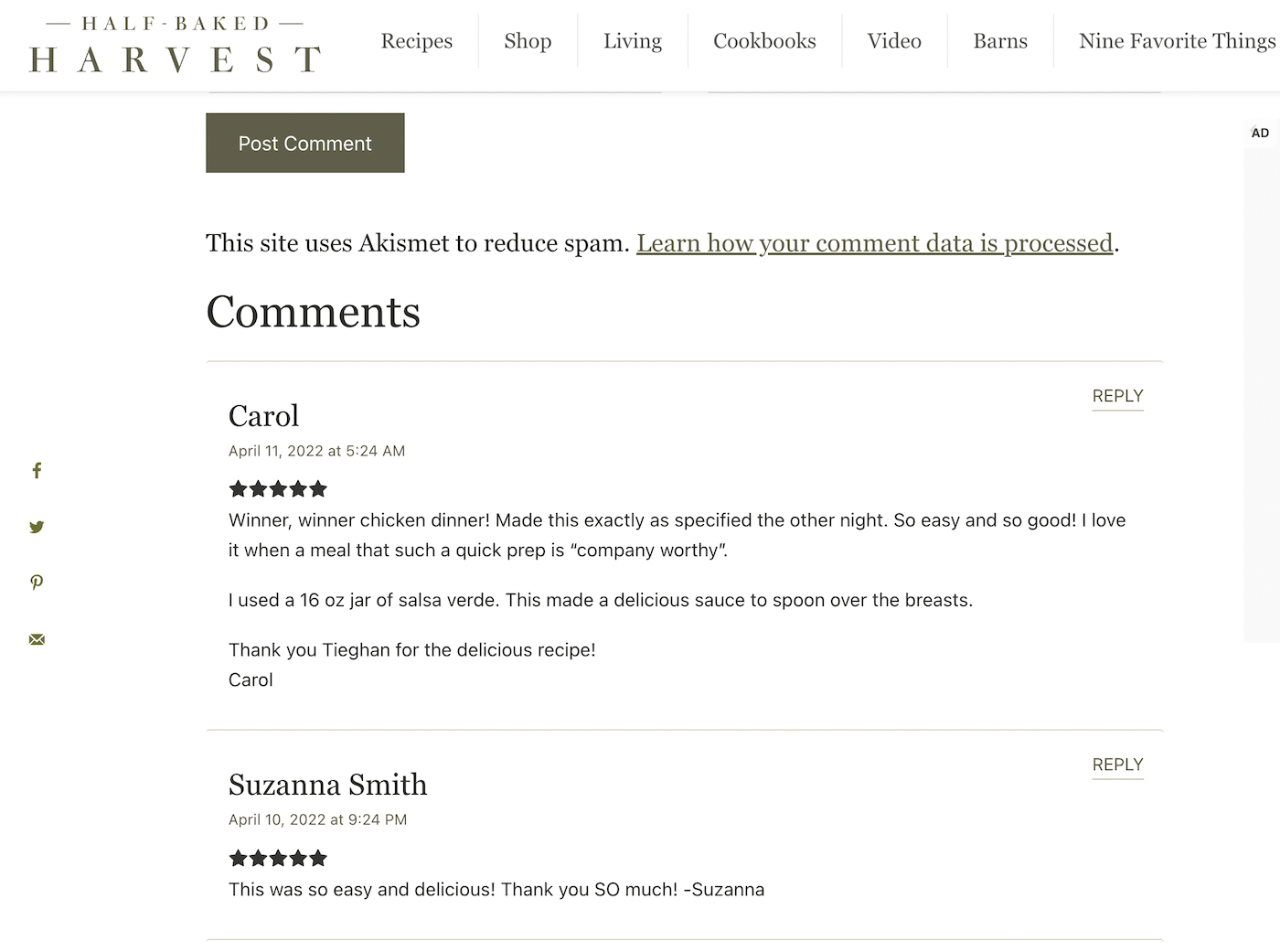
Task: Navigate to the Shop section
Action: point(528,40)
